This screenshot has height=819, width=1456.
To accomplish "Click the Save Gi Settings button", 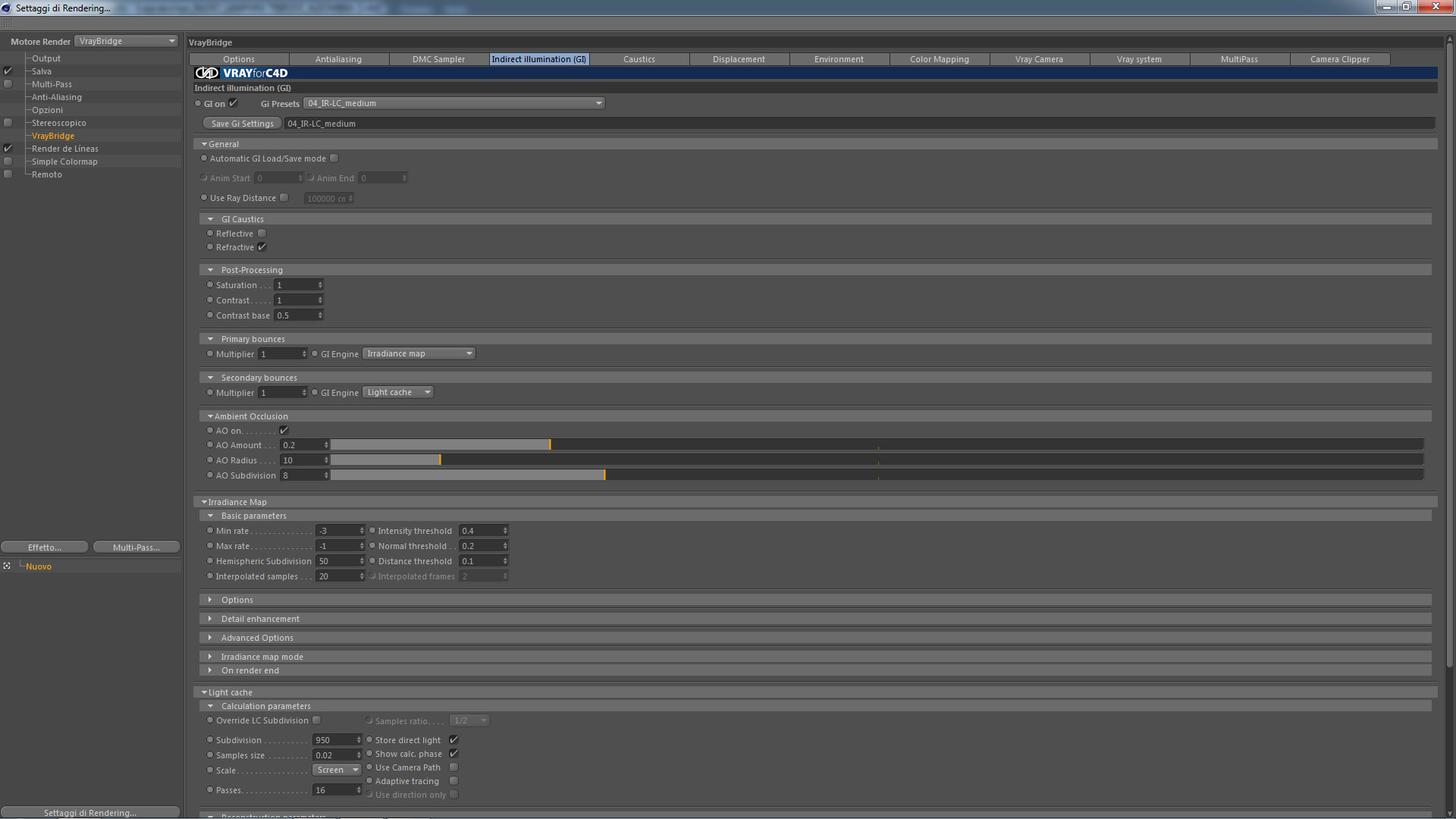I will (242, 124).
